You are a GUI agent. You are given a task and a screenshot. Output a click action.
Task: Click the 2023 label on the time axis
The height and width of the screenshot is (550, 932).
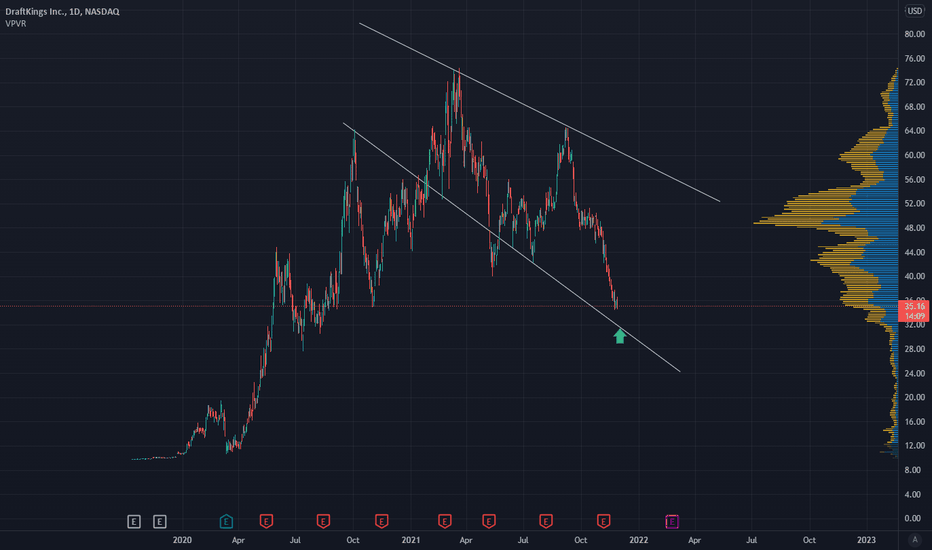pos(866,540)
